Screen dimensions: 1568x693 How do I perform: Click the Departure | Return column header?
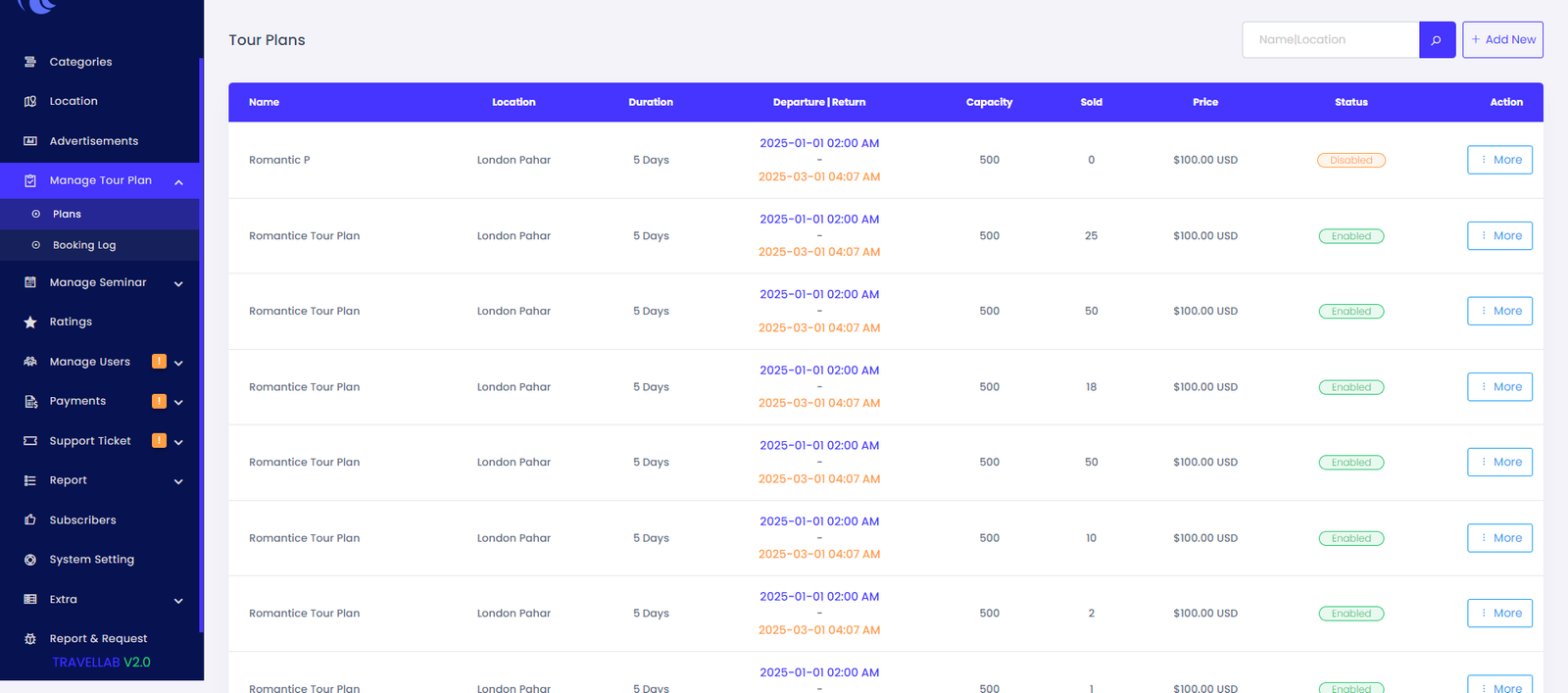819,102
